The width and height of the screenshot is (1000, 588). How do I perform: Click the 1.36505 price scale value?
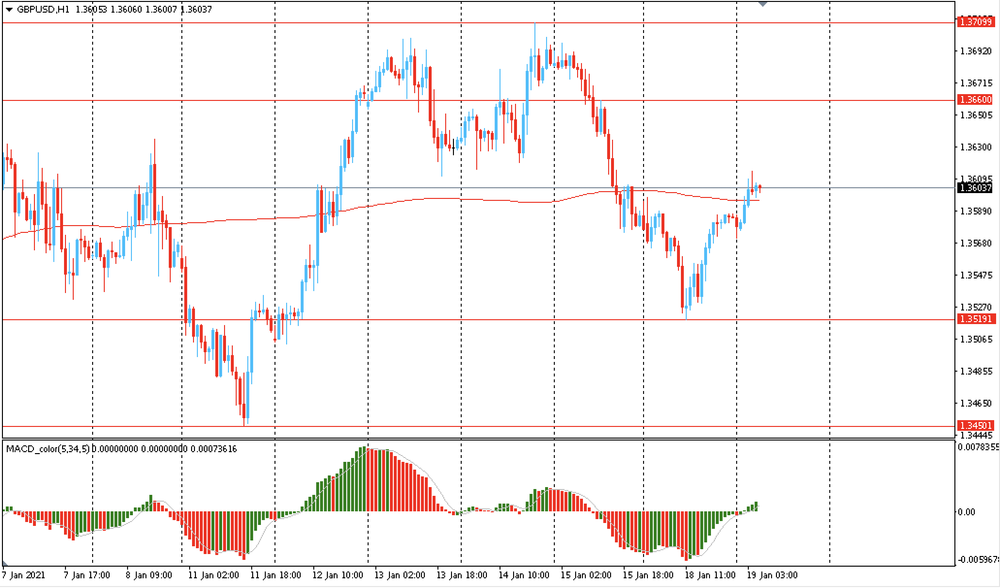click(x=976, y=115)
